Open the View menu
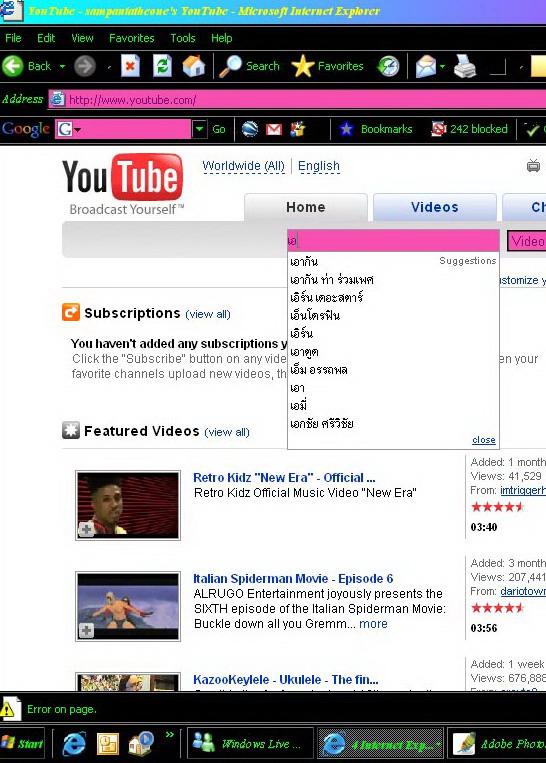Viewport: 546px width, 763px height. [x=82, y=38]
